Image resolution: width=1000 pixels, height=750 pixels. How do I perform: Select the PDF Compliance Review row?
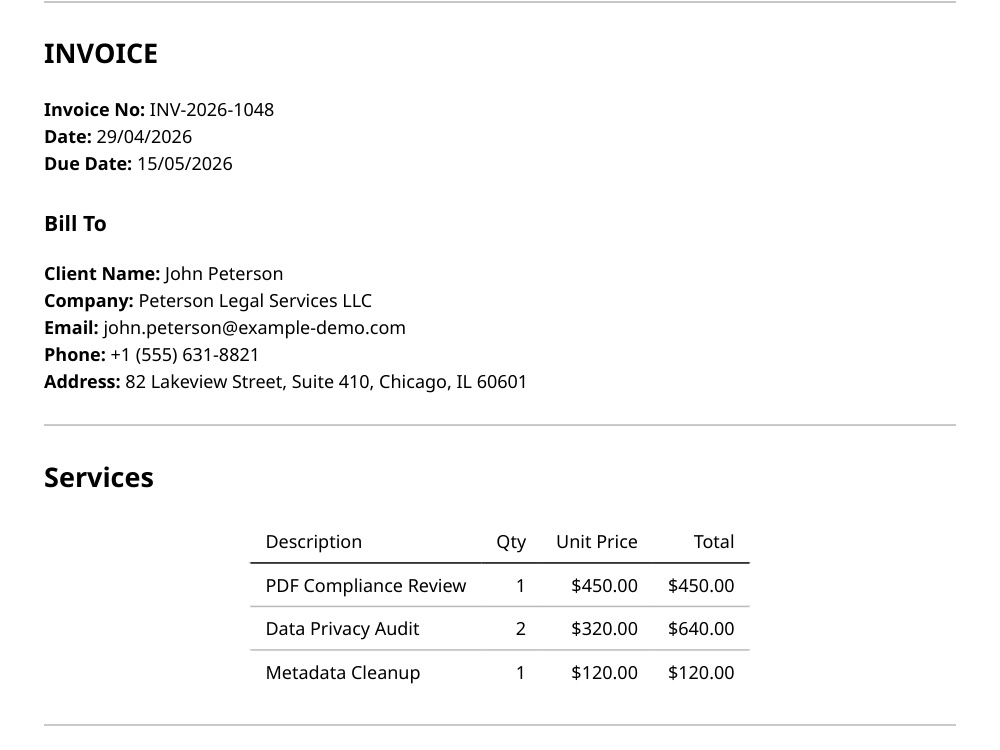click(500, 585)
